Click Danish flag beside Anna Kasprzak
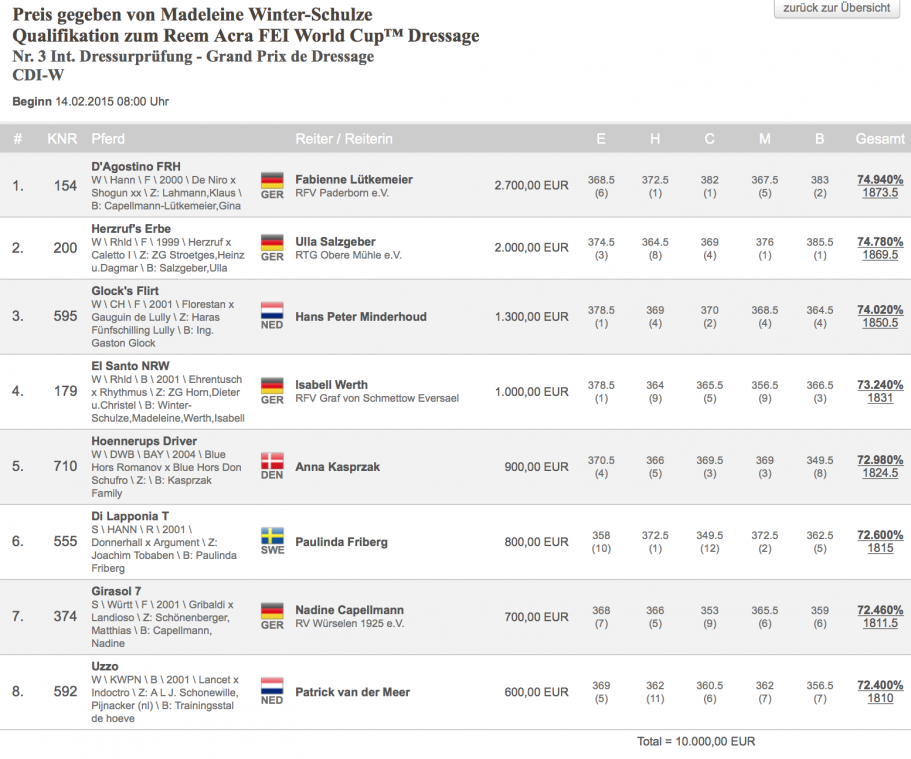The height and width of the screenshot is (759, 911). [x=271, y=460]
